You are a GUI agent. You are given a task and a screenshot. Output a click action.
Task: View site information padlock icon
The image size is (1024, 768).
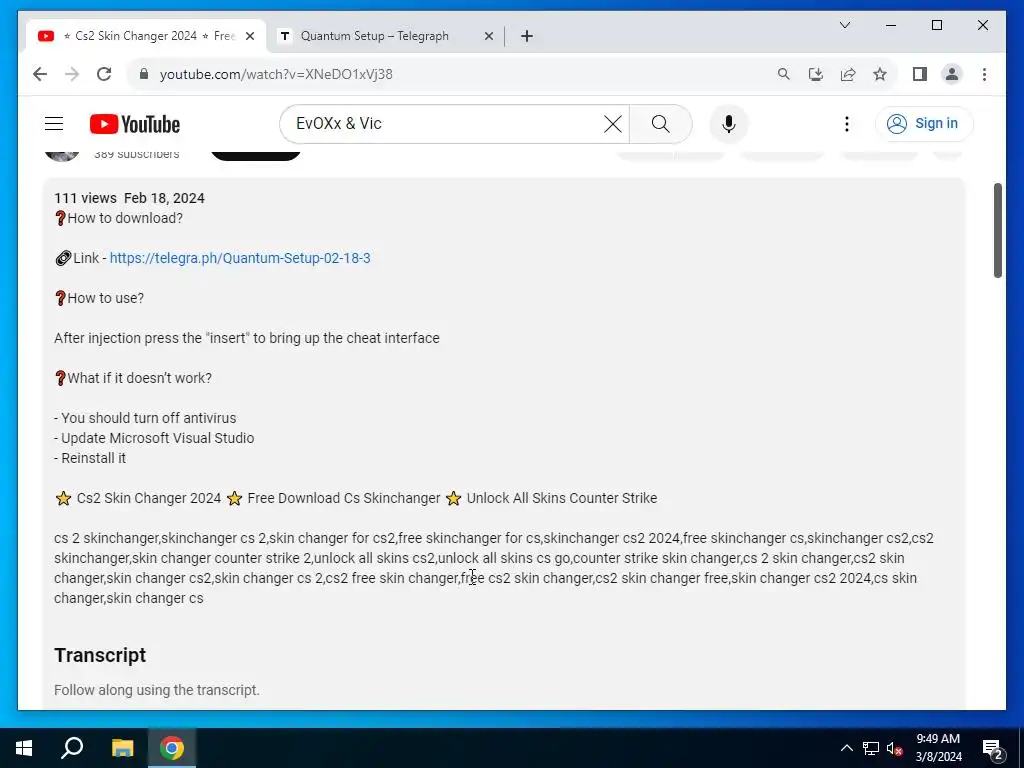[144, 74]
